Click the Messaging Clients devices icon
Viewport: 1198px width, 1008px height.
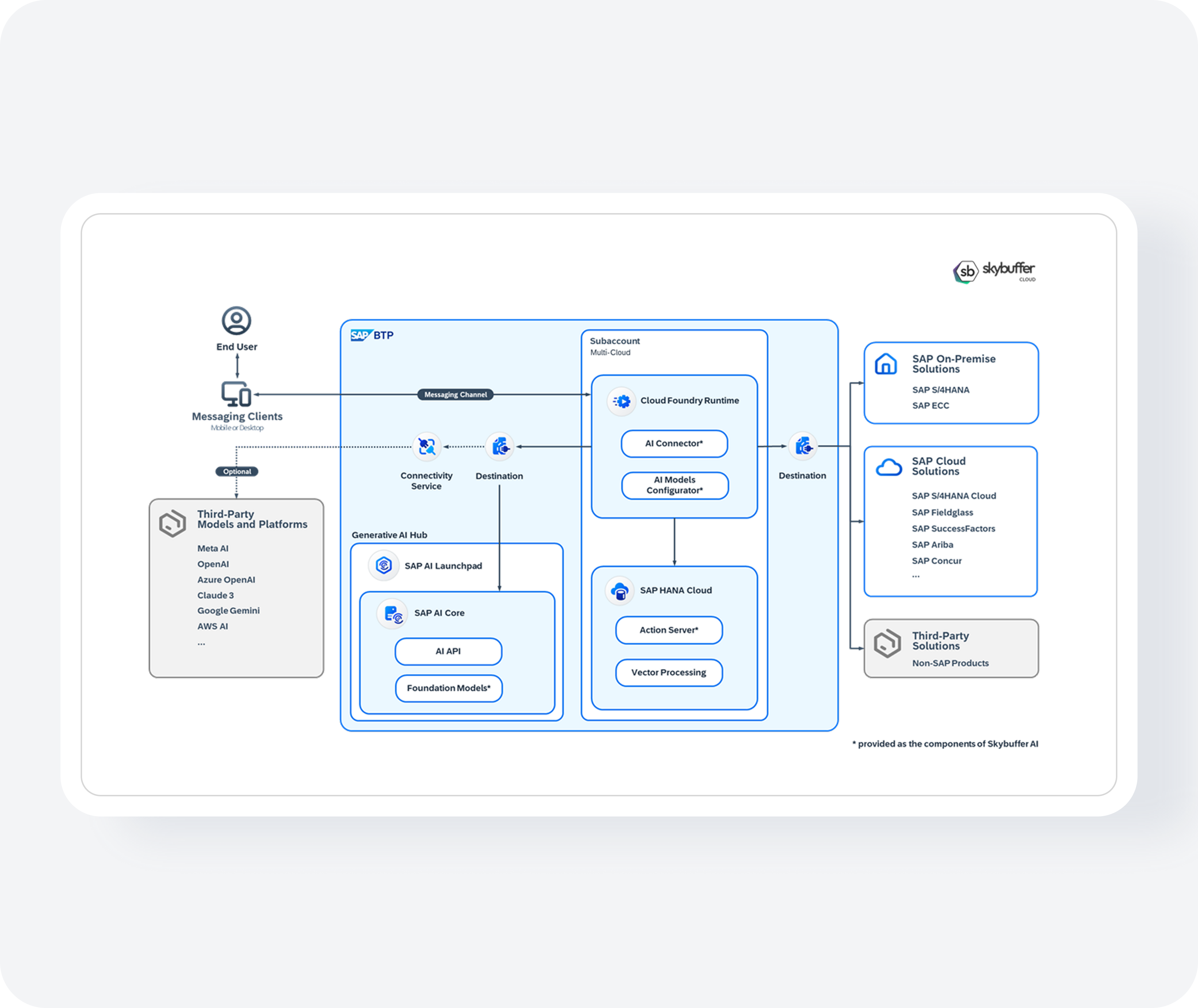click(237, 394)
